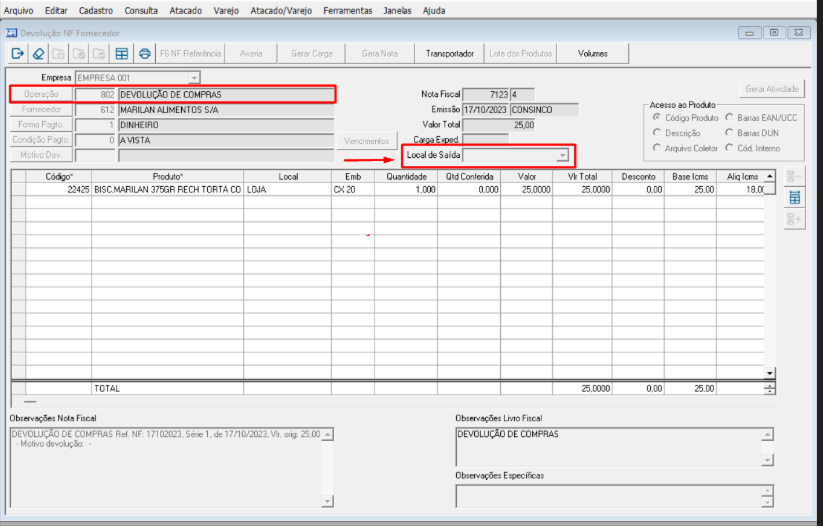Click the Fornecedor lookup button
823x526 pixels.
pos(41,110)
